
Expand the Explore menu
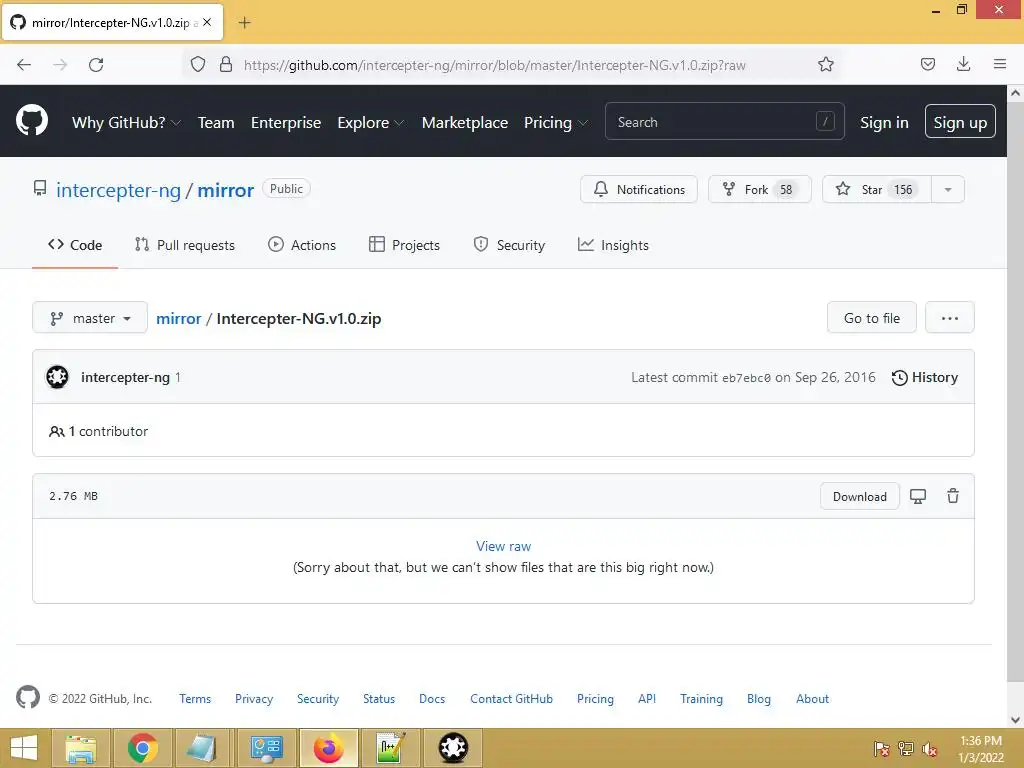370,122
